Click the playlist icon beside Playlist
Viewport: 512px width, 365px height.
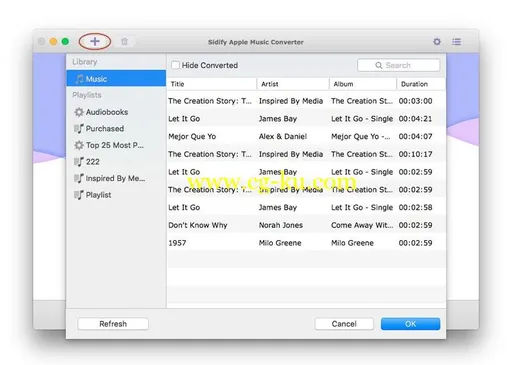(x=79, y=195)
